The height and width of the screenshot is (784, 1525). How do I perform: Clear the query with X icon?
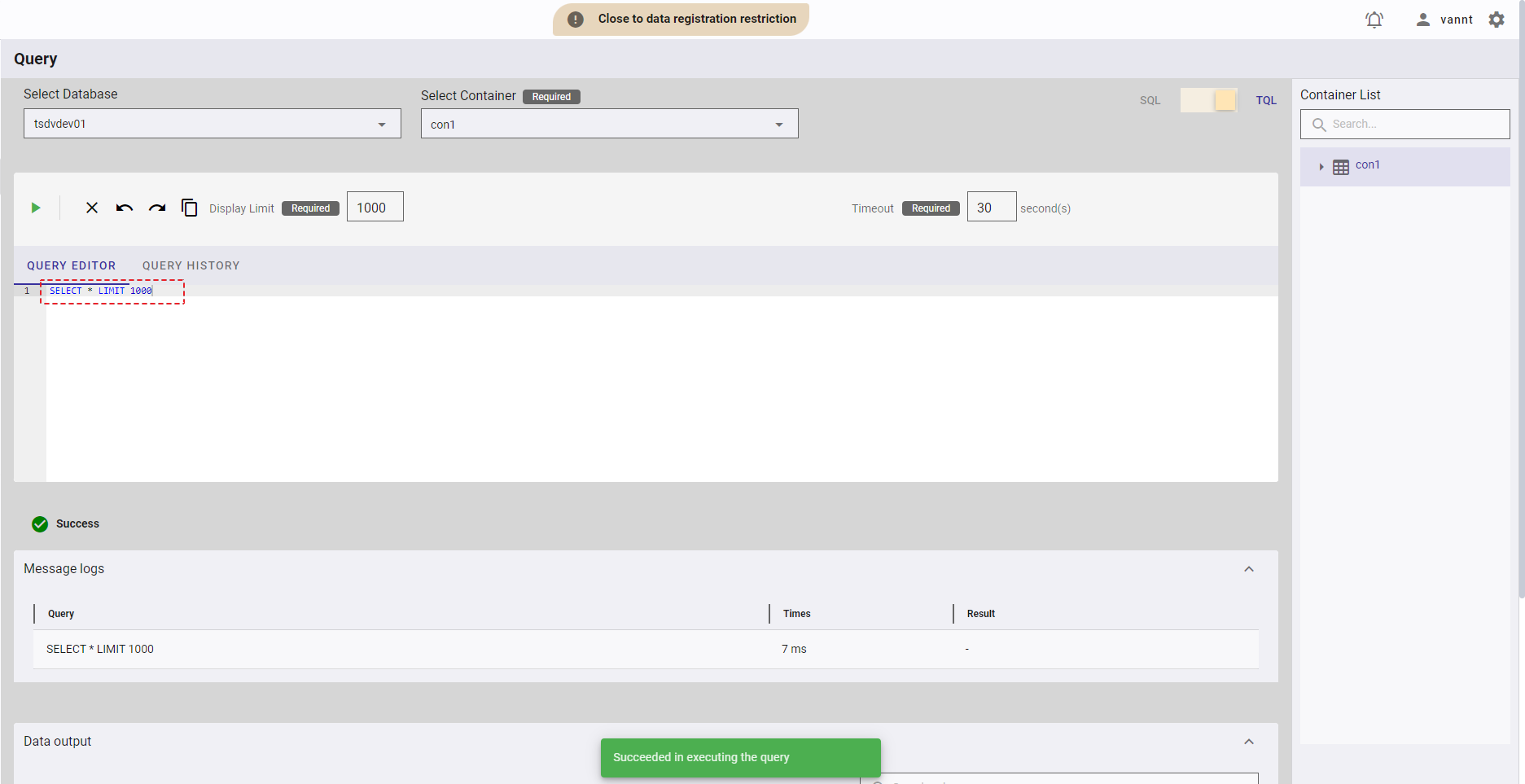pos(92,208)
